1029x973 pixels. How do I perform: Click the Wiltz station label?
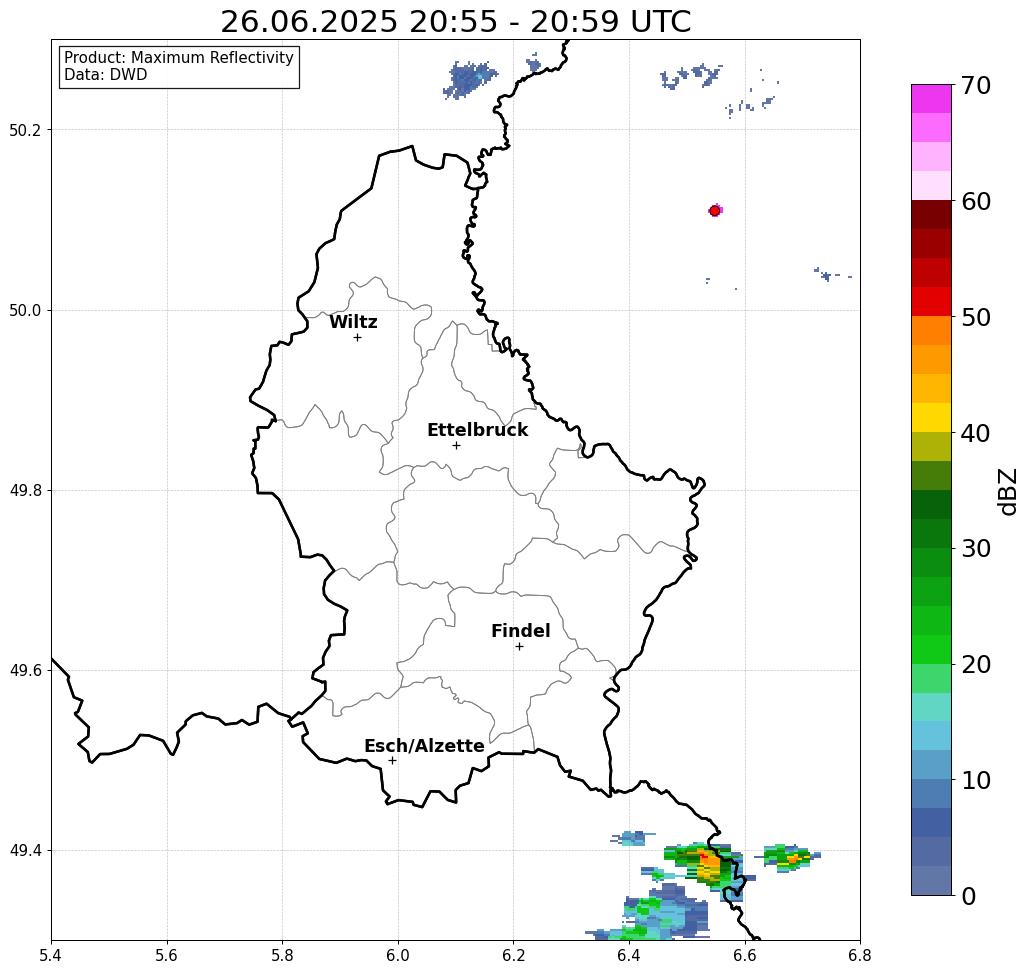point(353,322)
